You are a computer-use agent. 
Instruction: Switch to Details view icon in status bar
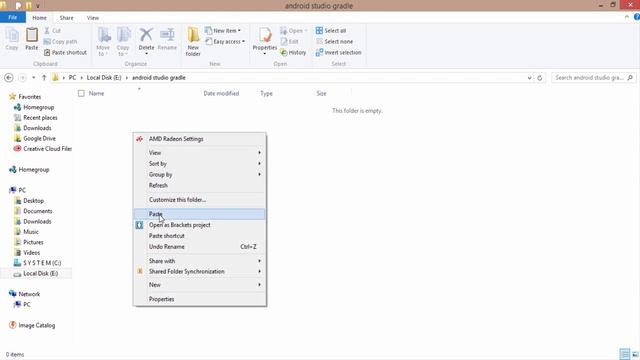click(624, 354)
